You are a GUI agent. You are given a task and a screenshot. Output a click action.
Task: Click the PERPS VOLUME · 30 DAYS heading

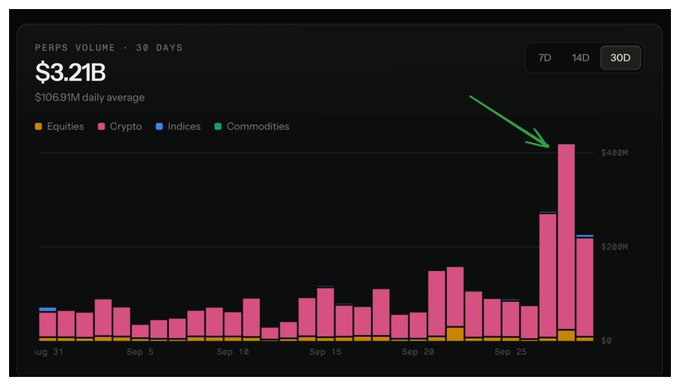tap(109, 48)
